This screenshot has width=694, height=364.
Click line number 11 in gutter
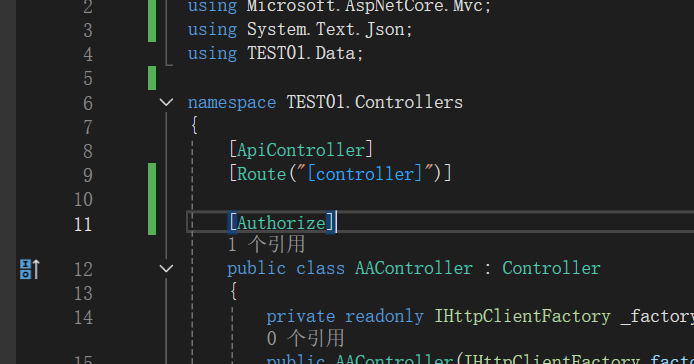[83, 225]
